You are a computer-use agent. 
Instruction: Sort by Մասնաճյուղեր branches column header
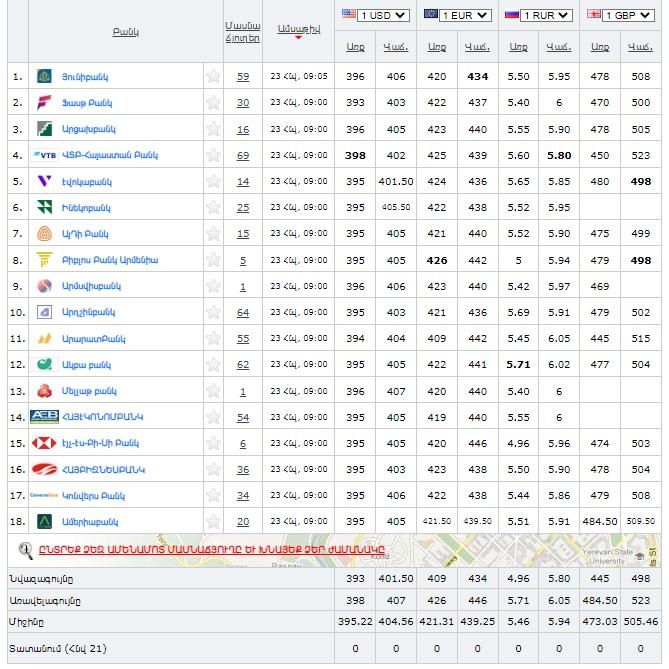[x=243, y=32]
